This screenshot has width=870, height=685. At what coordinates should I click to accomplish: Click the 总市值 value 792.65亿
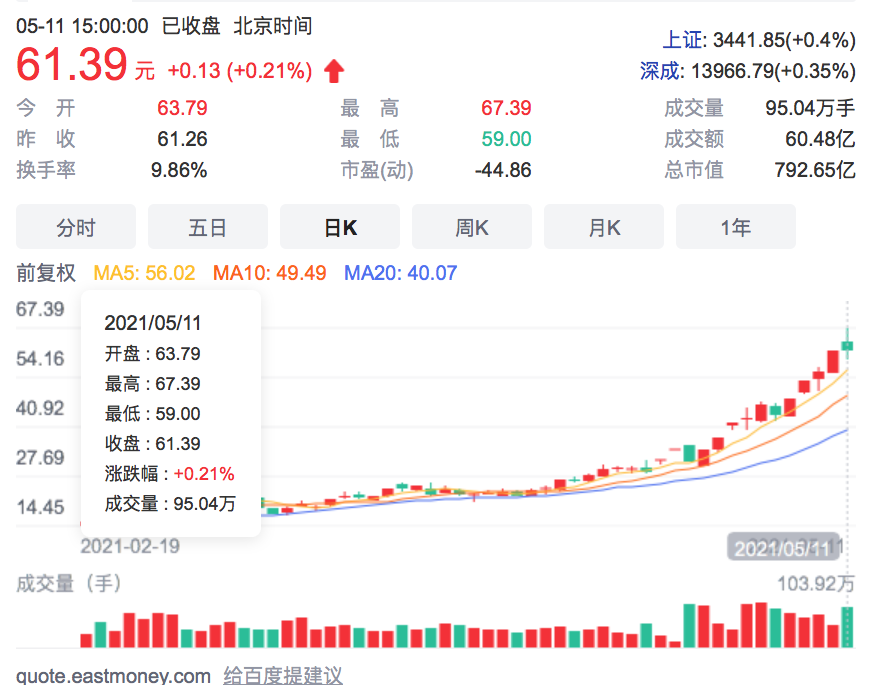(815, 170)
